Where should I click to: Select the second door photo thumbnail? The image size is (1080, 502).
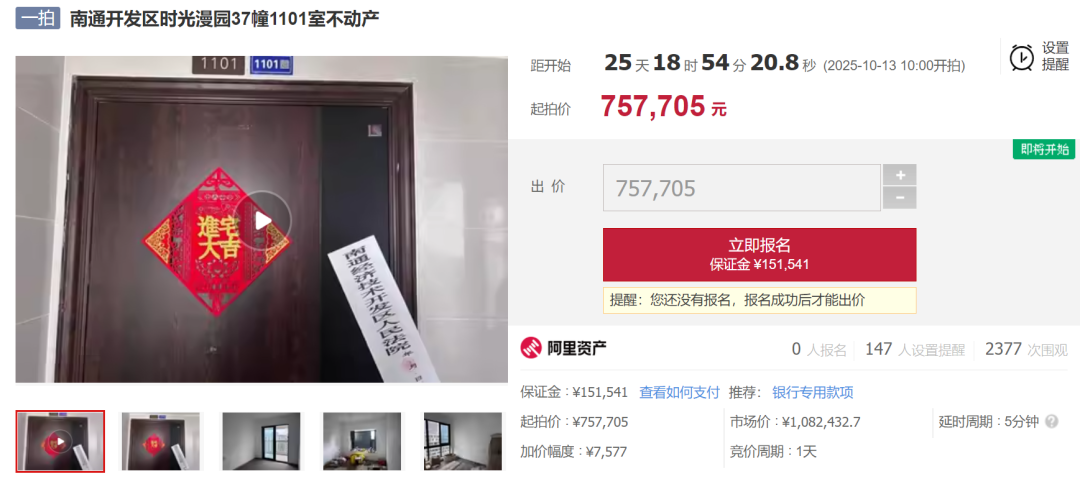point(161,441)
